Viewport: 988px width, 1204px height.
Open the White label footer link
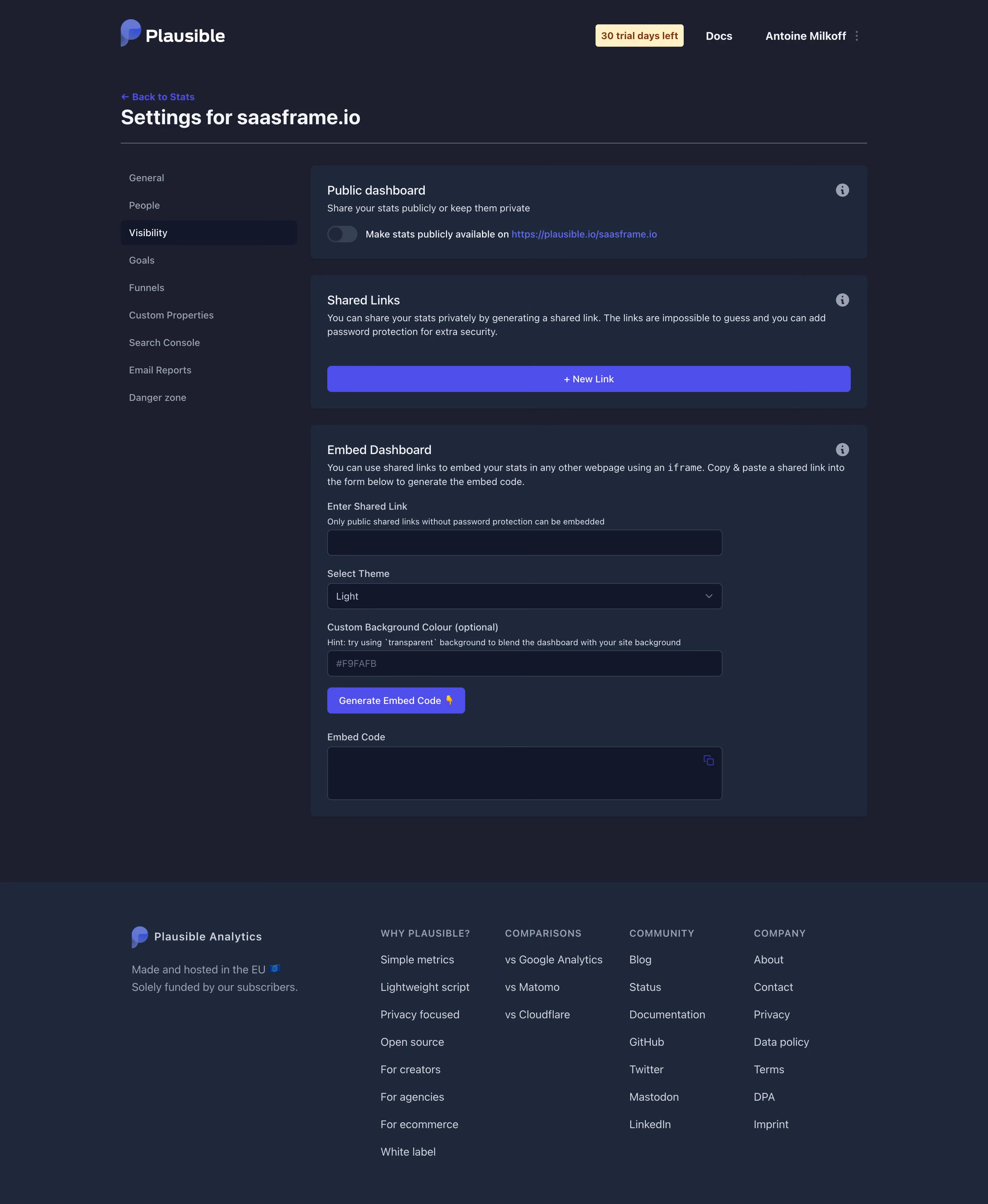408,1151
